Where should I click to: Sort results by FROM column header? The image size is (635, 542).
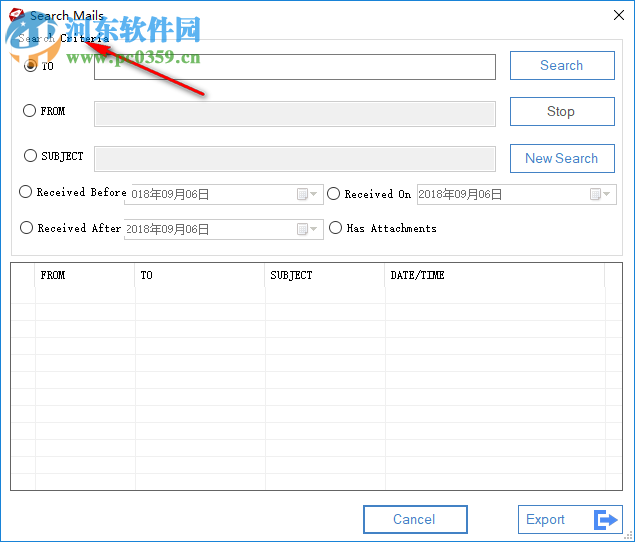[x=85, y=275]
